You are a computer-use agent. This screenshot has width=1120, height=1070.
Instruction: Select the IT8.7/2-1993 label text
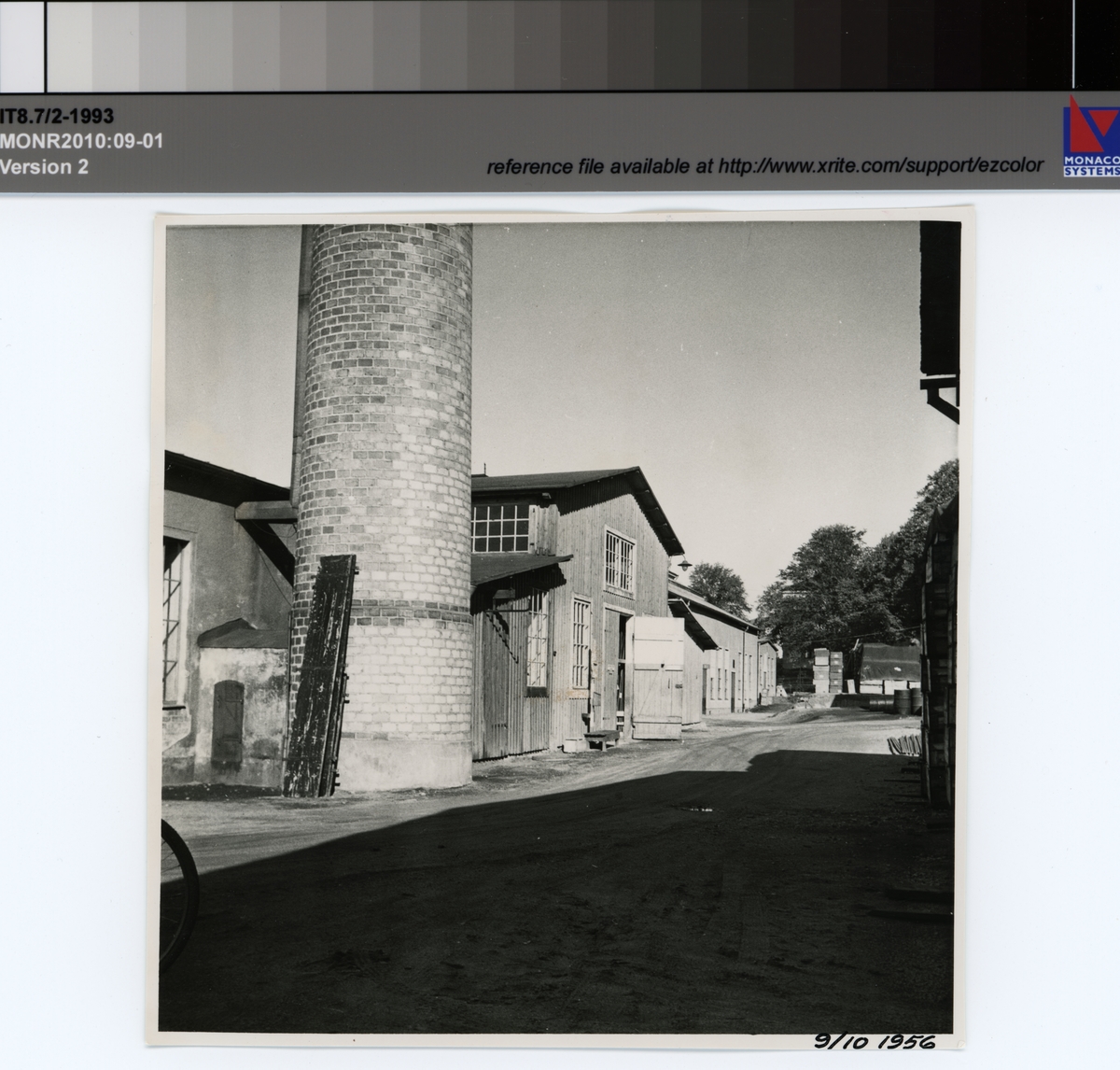tap(58, 117)
